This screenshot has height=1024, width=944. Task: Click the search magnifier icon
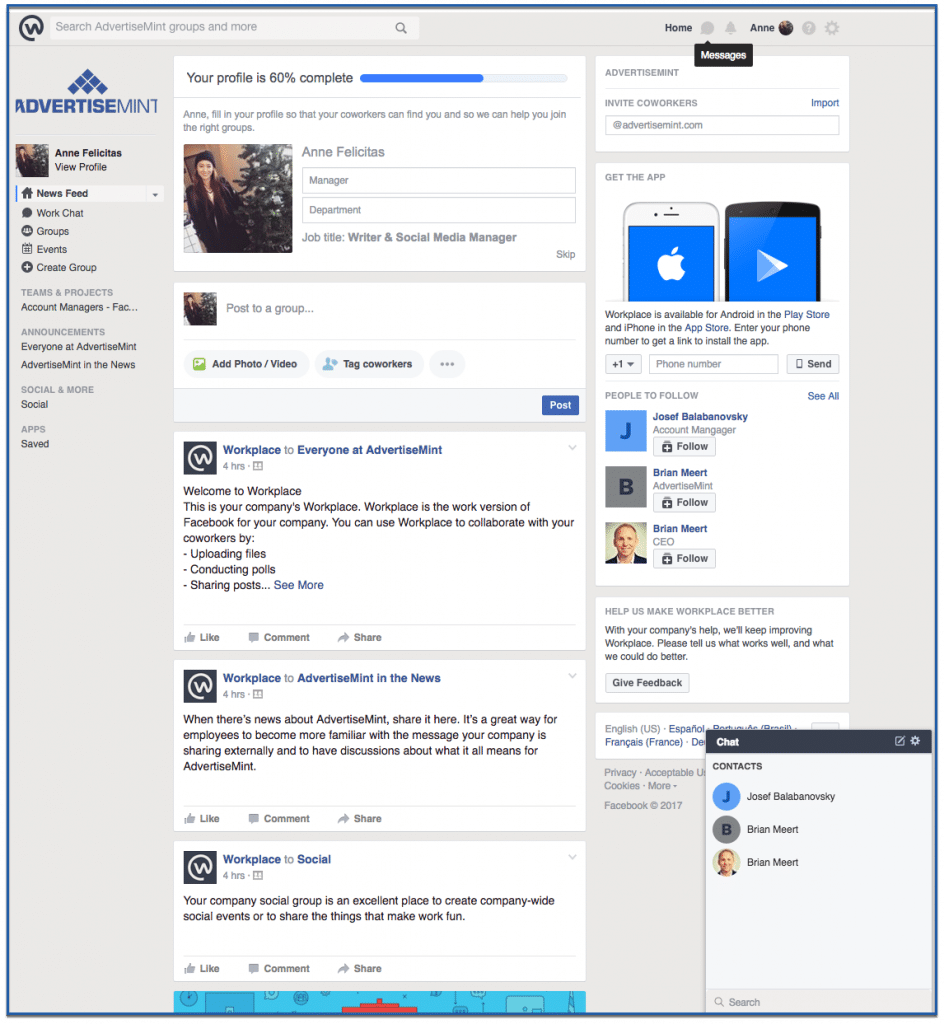[401, 28]
